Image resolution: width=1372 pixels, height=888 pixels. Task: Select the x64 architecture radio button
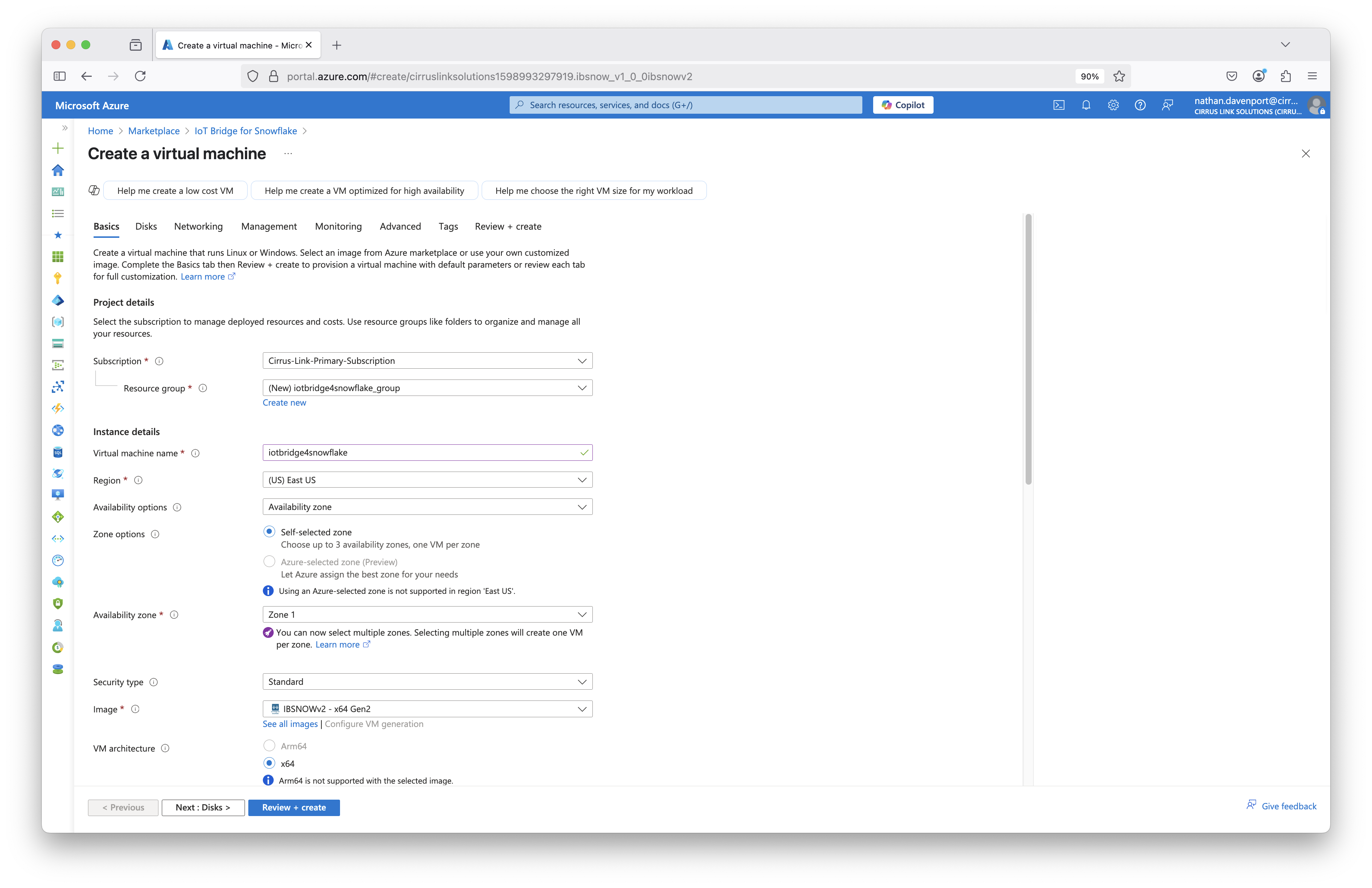[269, 763]
